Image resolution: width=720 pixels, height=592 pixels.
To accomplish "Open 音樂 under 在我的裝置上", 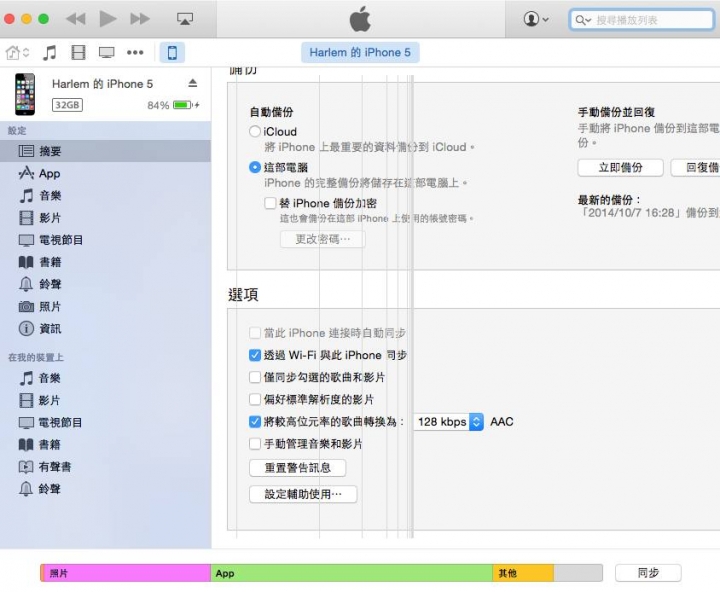I will point(106,378).
